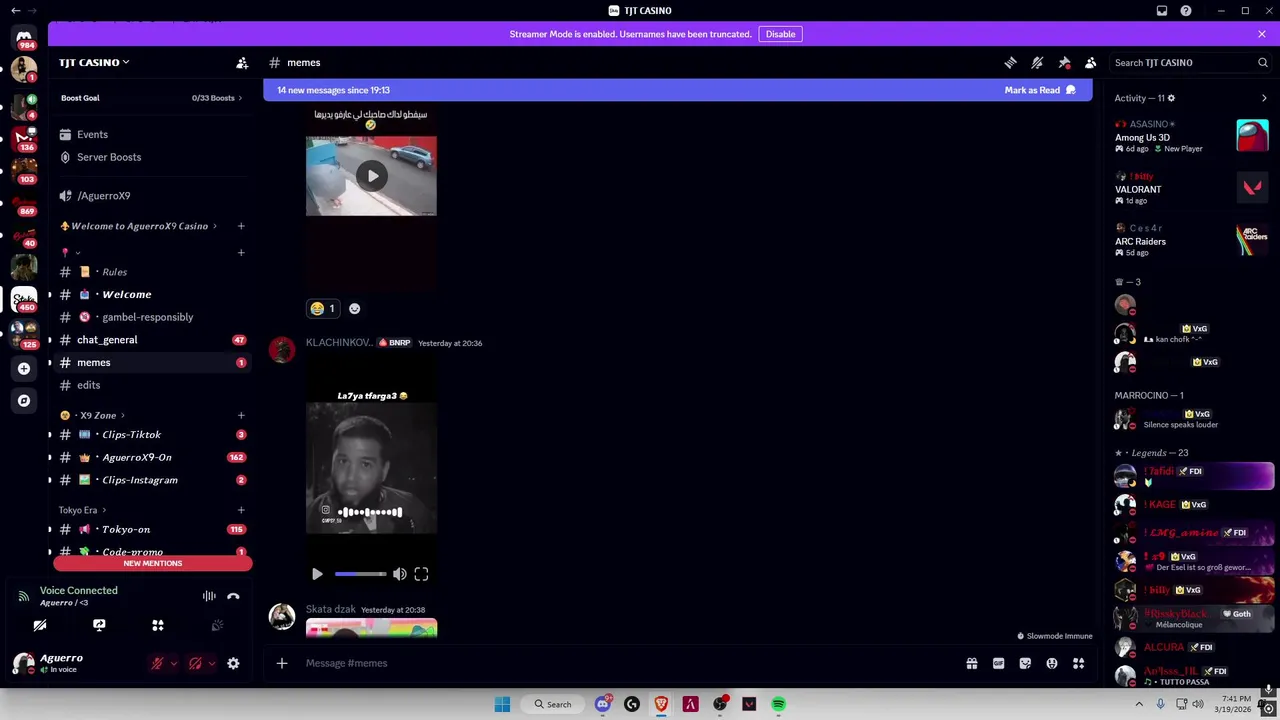This screenshot has width=1280, height=720.
Task: Open the sticker picker
Action: [1025, 663]
